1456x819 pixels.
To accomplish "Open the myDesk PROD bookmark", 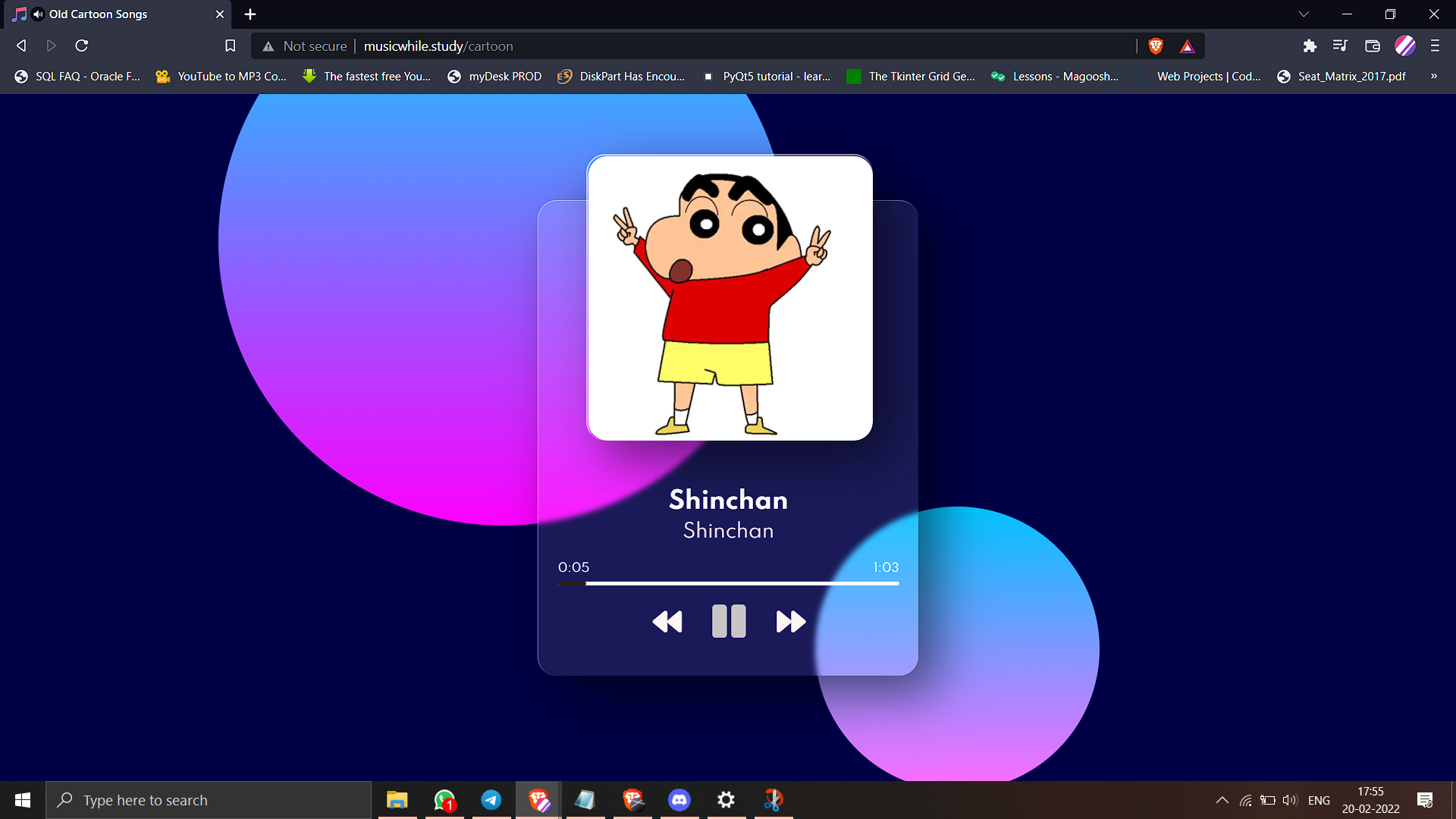I will (x=494, y=77).
